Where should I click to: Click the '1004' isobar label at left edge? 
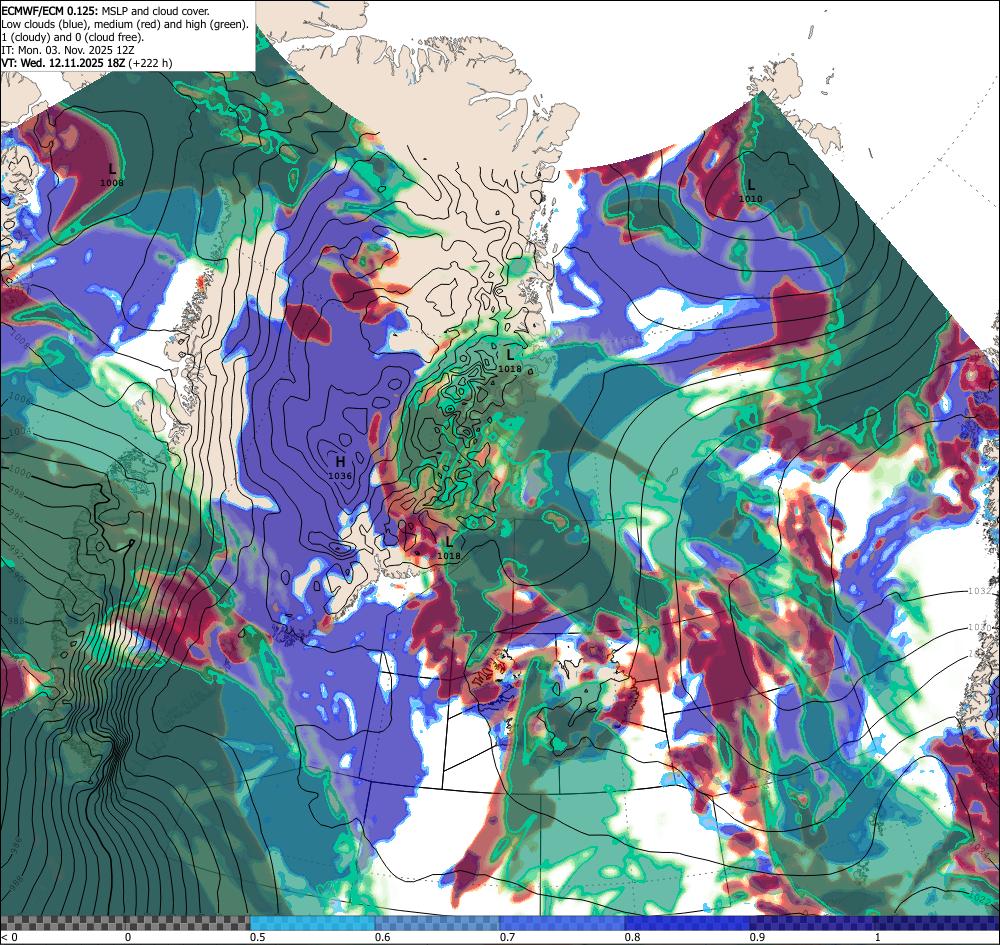19,432
